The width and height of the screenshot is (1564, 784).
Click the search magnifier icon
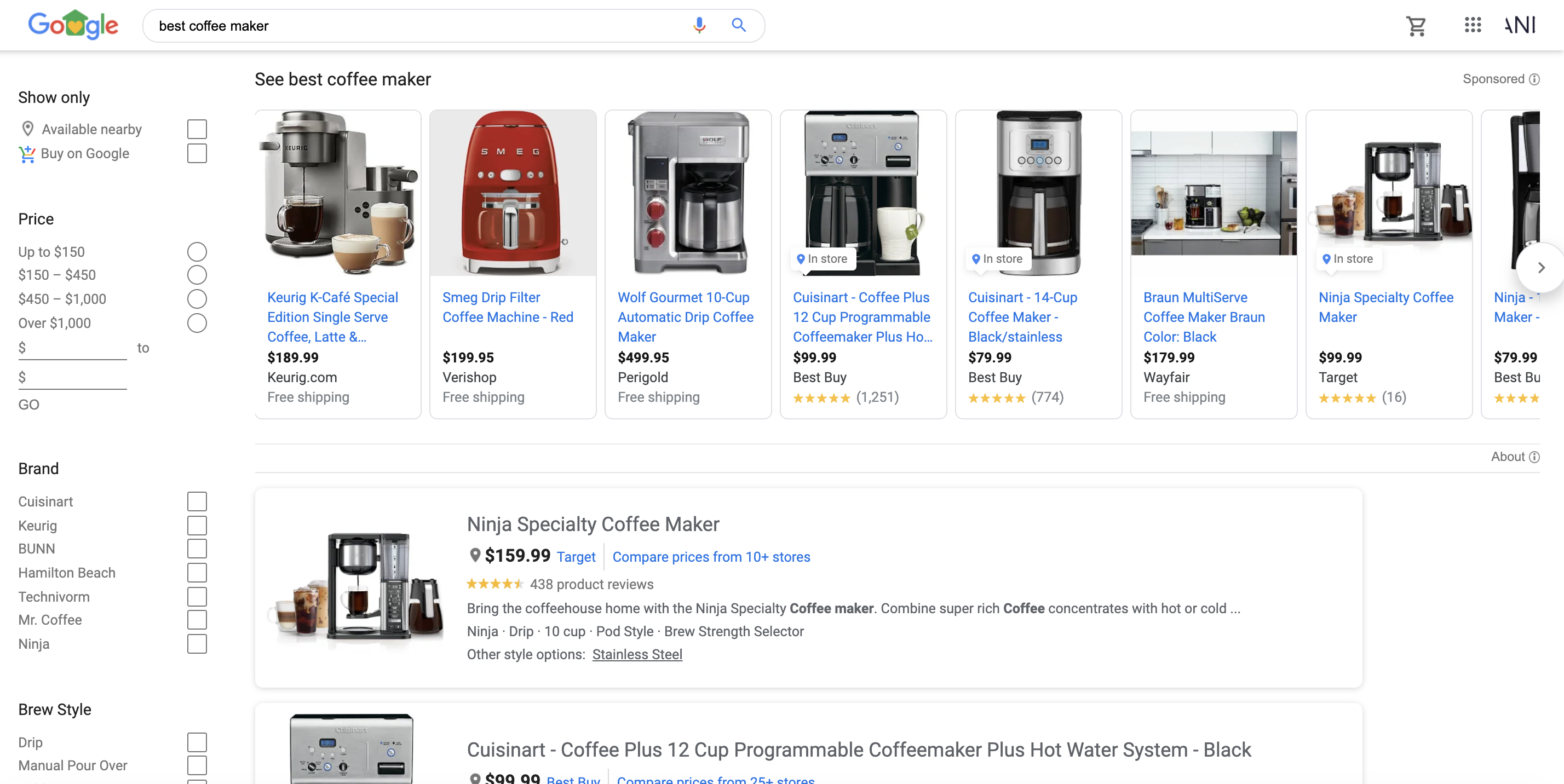pos(739,26)
